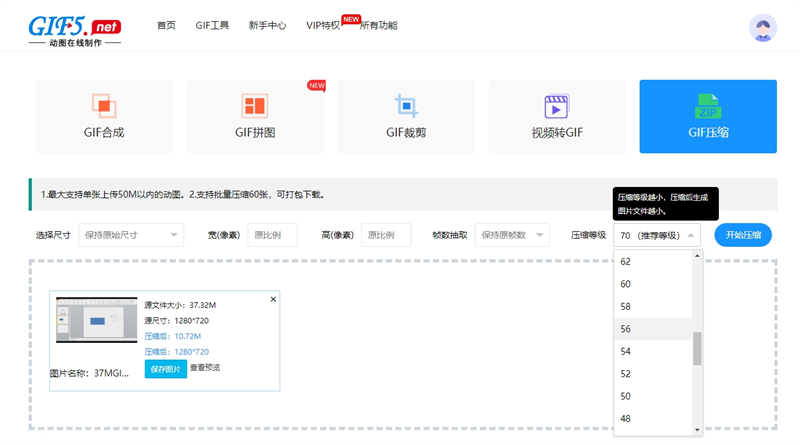The image size is (800, 445).
Task: Open the user avatar profile
Action: (x=763, y=28)
